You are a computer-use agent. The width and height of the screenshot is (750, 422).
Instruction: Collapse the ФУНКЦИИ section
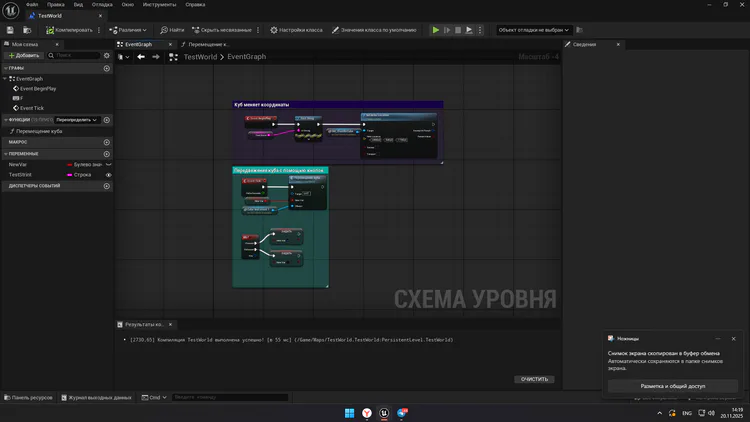[5, 120]
